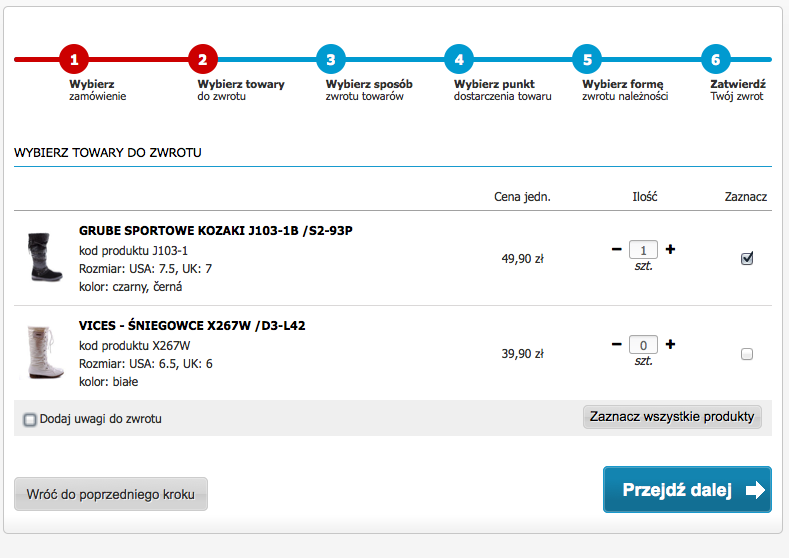Click step 5 circle Wybierz formę zwrotu

pos(587,59)
